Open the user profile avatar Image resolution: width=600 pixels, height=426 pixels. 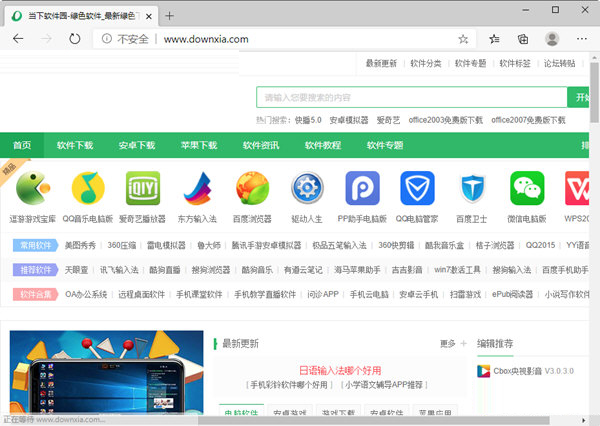(x=552, y=39)
